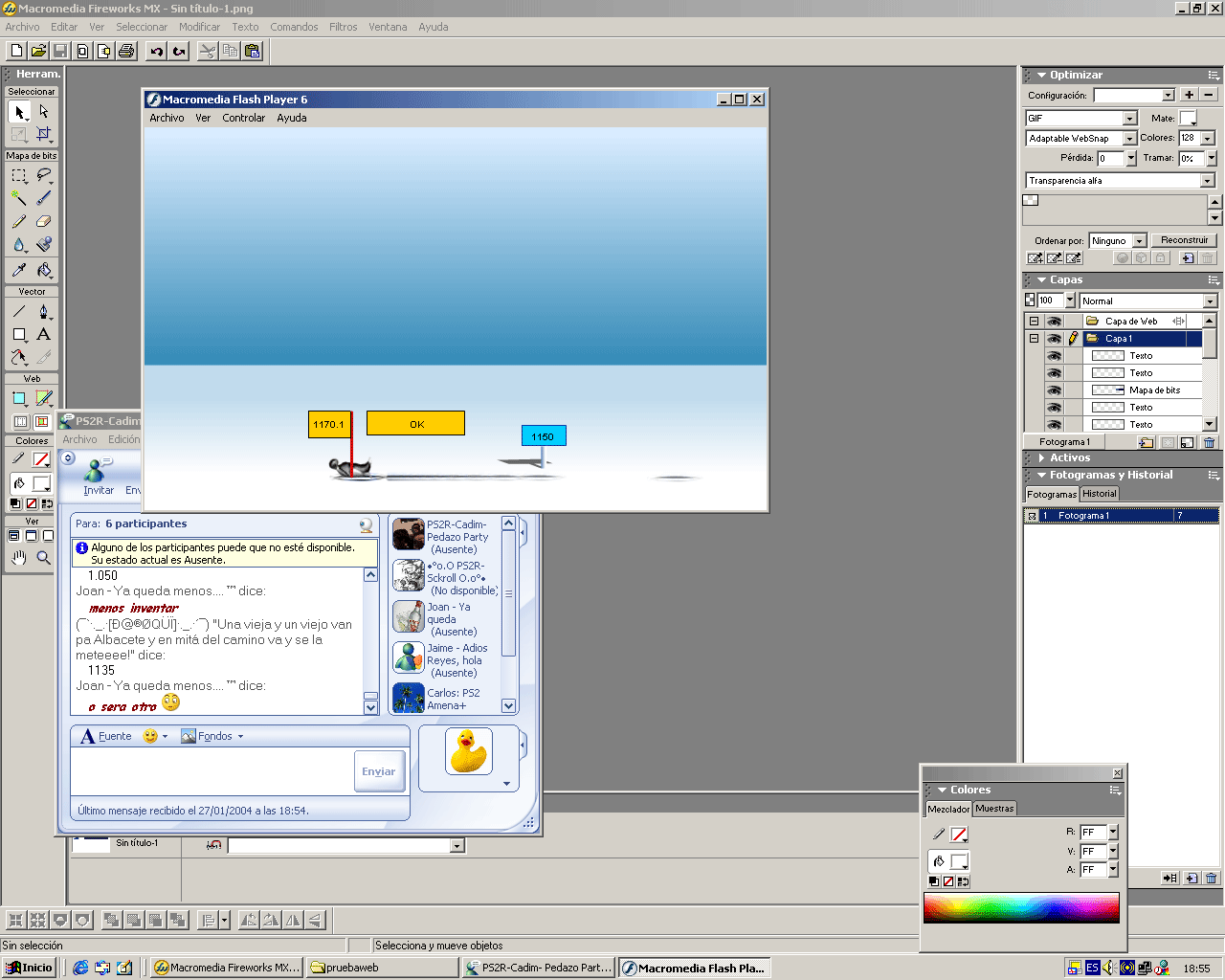Select the Rubber Stamp tool
This screenshot has width=1225, height=980.
[44, 245]
